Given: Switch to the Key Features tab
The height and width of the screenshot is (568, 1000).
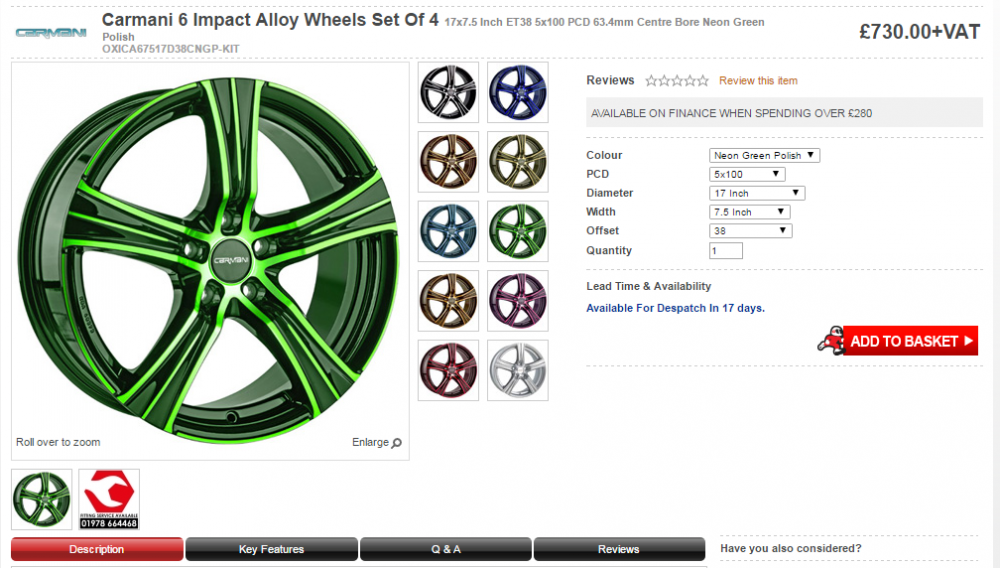Looking at the screenshot, I should tap(271, 549).
